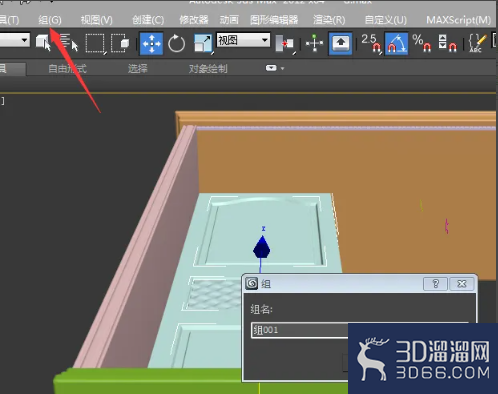Open the 动画 Animation menu
This screenshot has width=498, height=394.
click(x=229, y=20)
